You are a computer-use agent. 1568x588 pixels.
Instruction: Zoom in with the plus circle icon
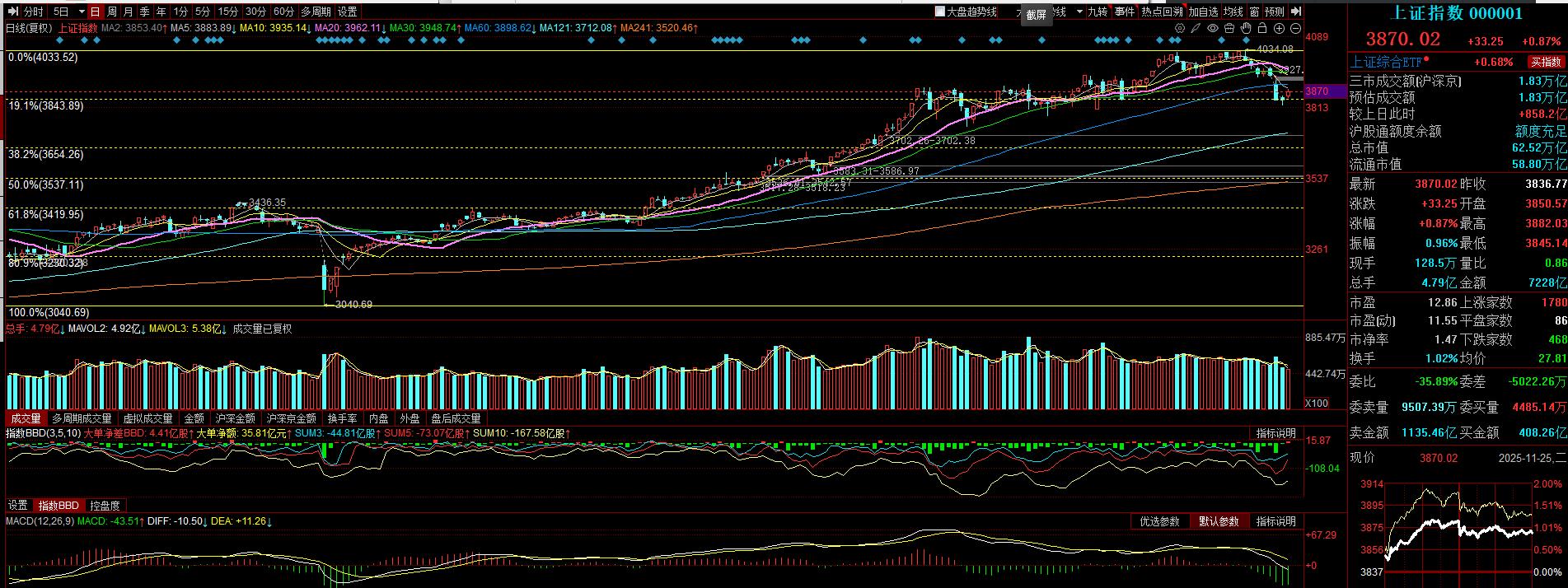[1279, 28]
